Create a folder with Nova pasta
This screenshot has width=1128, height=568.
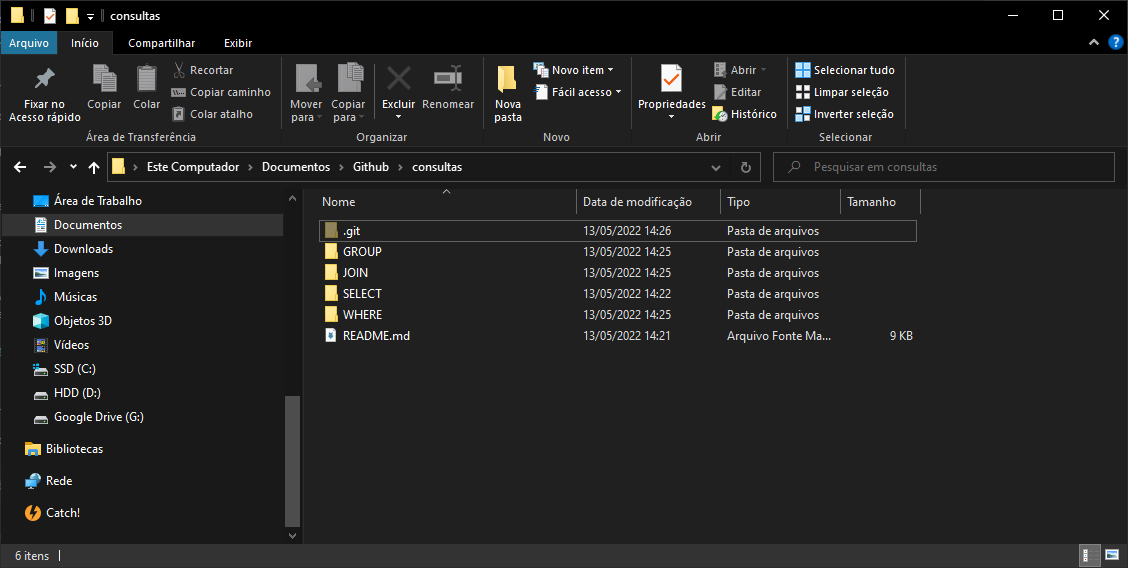click(x=508, y=93)
